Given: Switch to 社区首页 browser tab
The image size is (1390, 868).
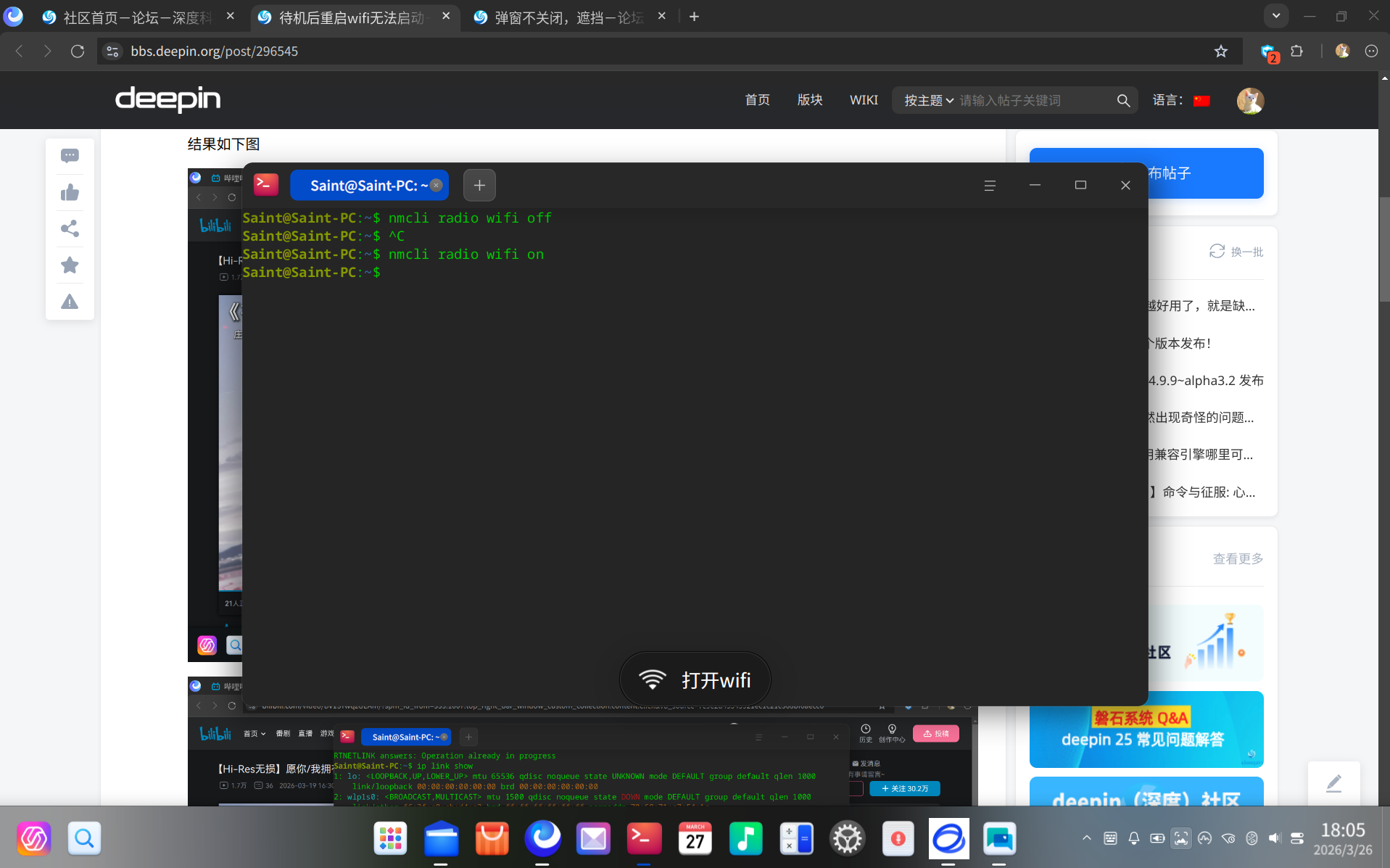Looking at the screenshot, I should coord(138,17).
